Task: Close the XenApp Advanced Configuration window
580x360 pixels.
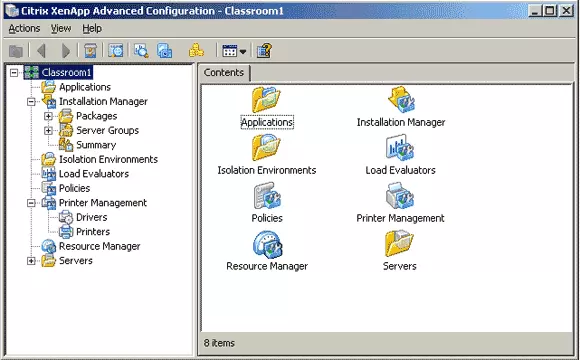Action: pos(566,10)
